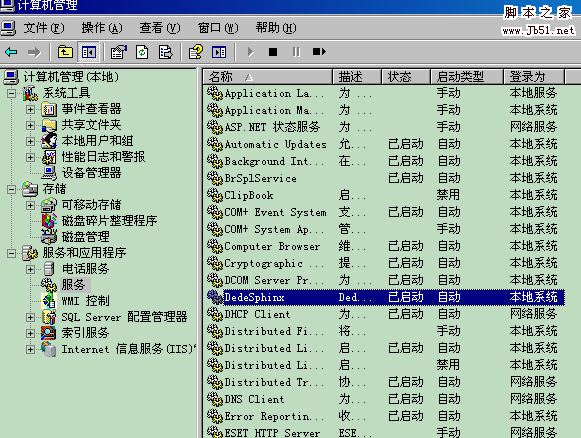Image resolution: width=581 pixels, height=438 pixels.
Task: Sort by the 启动类型 column header
Action: tap(467, 77)
